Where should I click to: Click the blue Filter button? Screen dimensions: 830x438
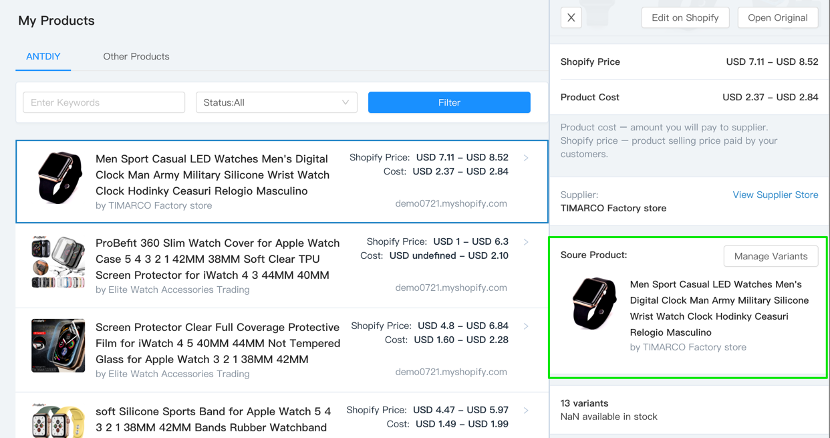(x=449, y=103)
